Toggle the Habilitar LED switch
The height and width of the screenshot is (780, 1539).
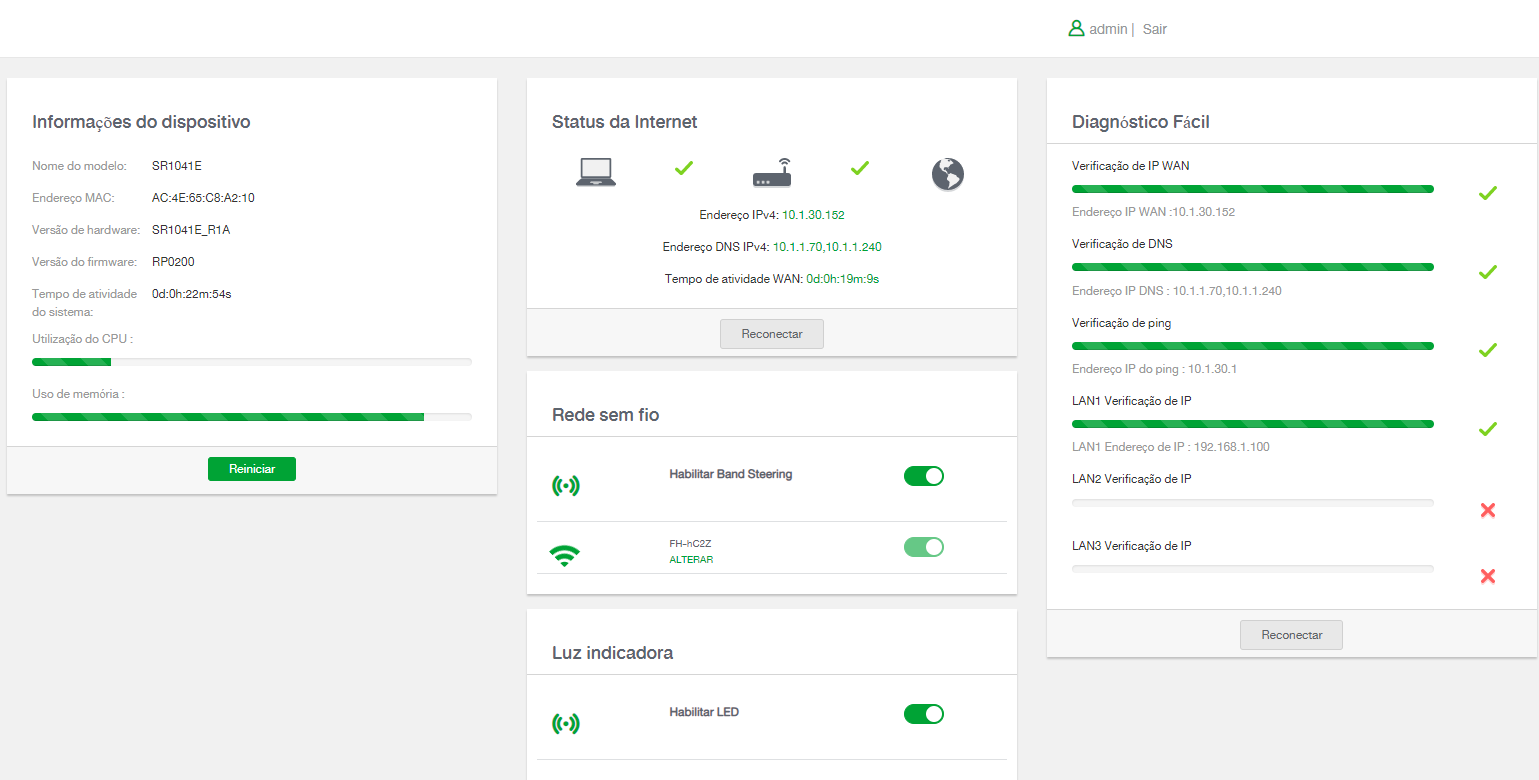pos(924,714)
